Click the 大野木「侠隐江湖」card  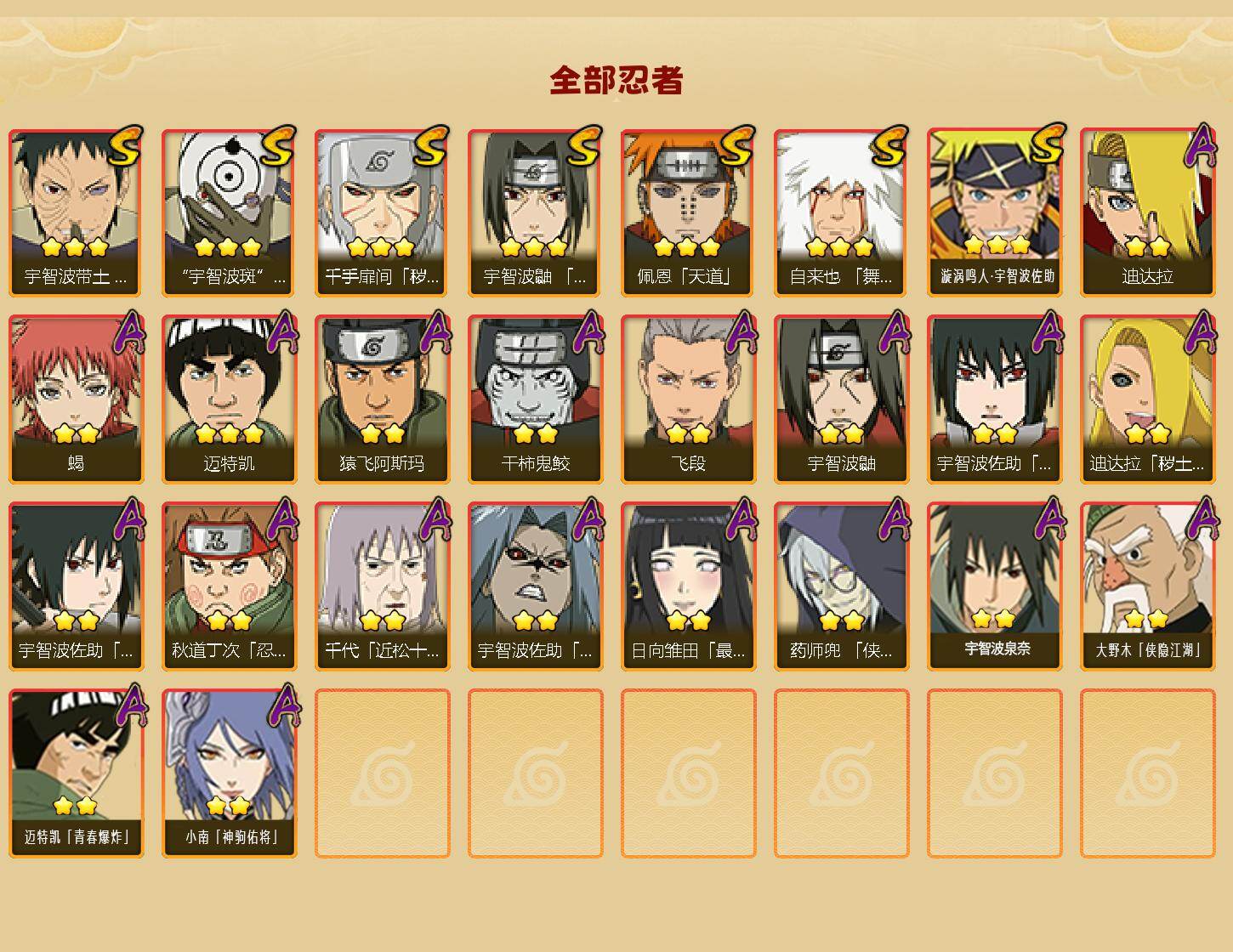[1147, 586]
